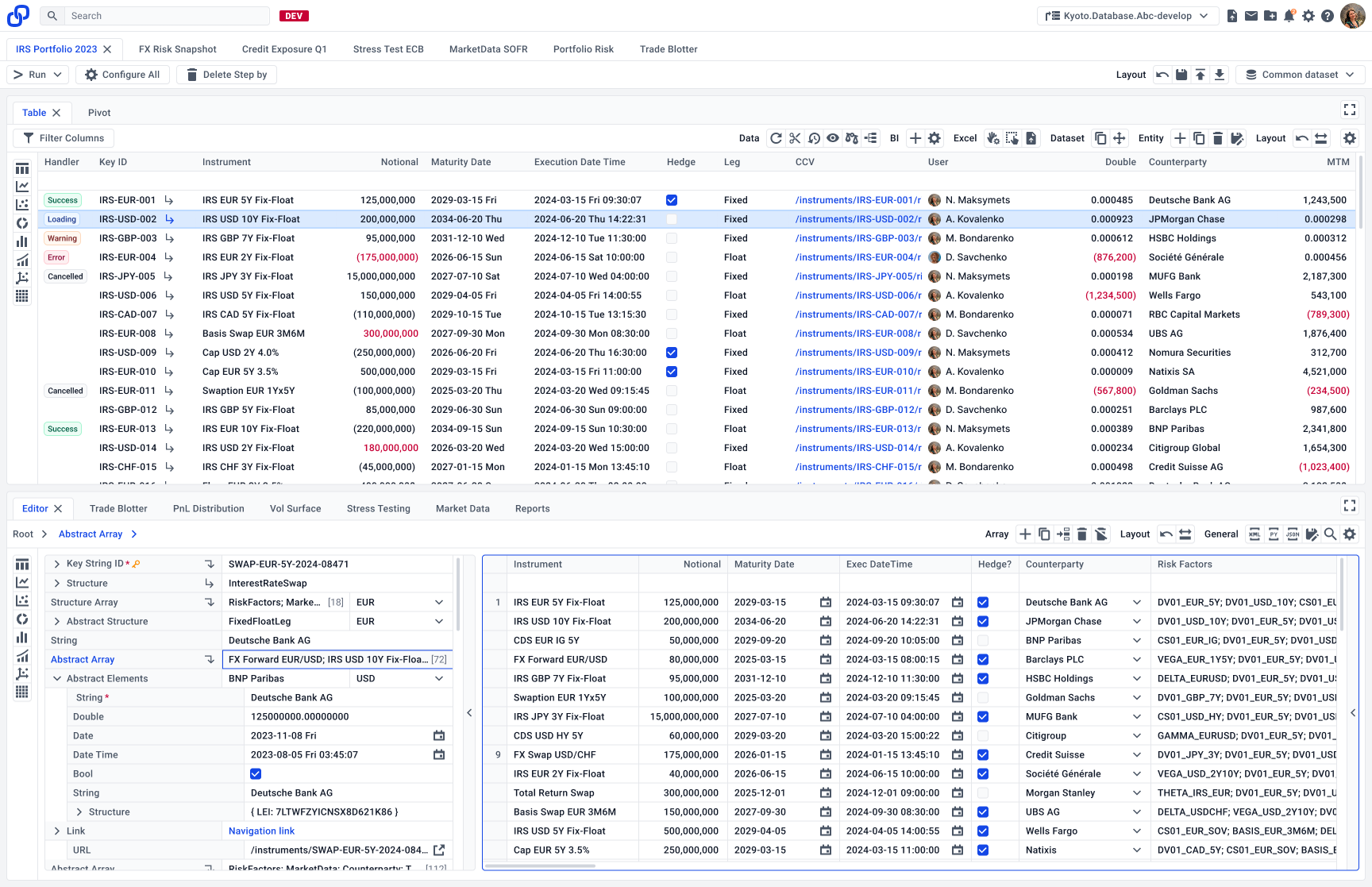Open Kyoto.Database.Abc-develop environment dropdown
Viewport: 1372px width, 887px height.
[1127, 16]
